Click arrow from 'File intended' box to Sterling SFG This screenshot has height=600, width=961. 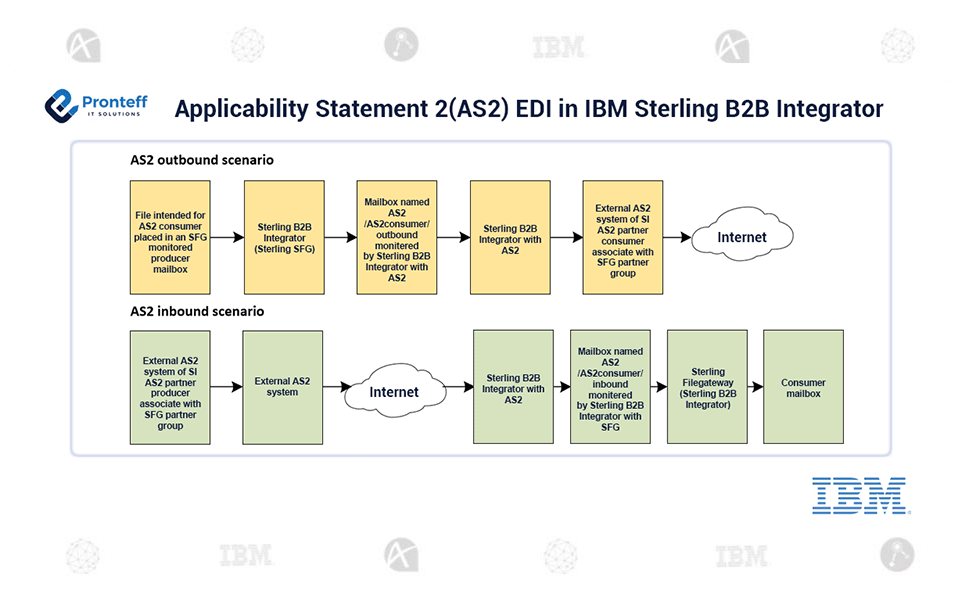tap(227, 237)
